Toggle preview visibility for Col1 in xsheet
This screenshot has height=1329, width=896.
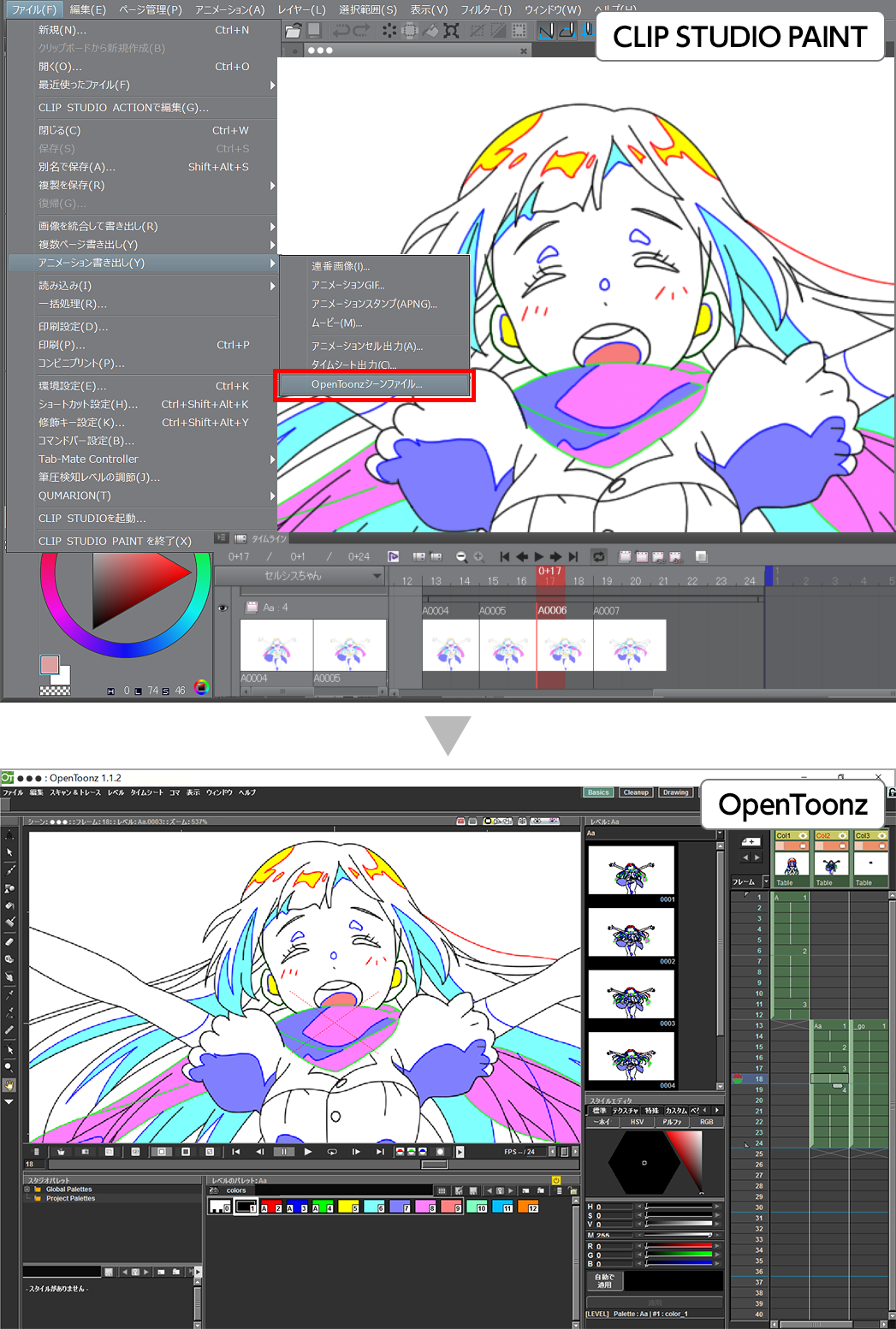tap(803, 835)
